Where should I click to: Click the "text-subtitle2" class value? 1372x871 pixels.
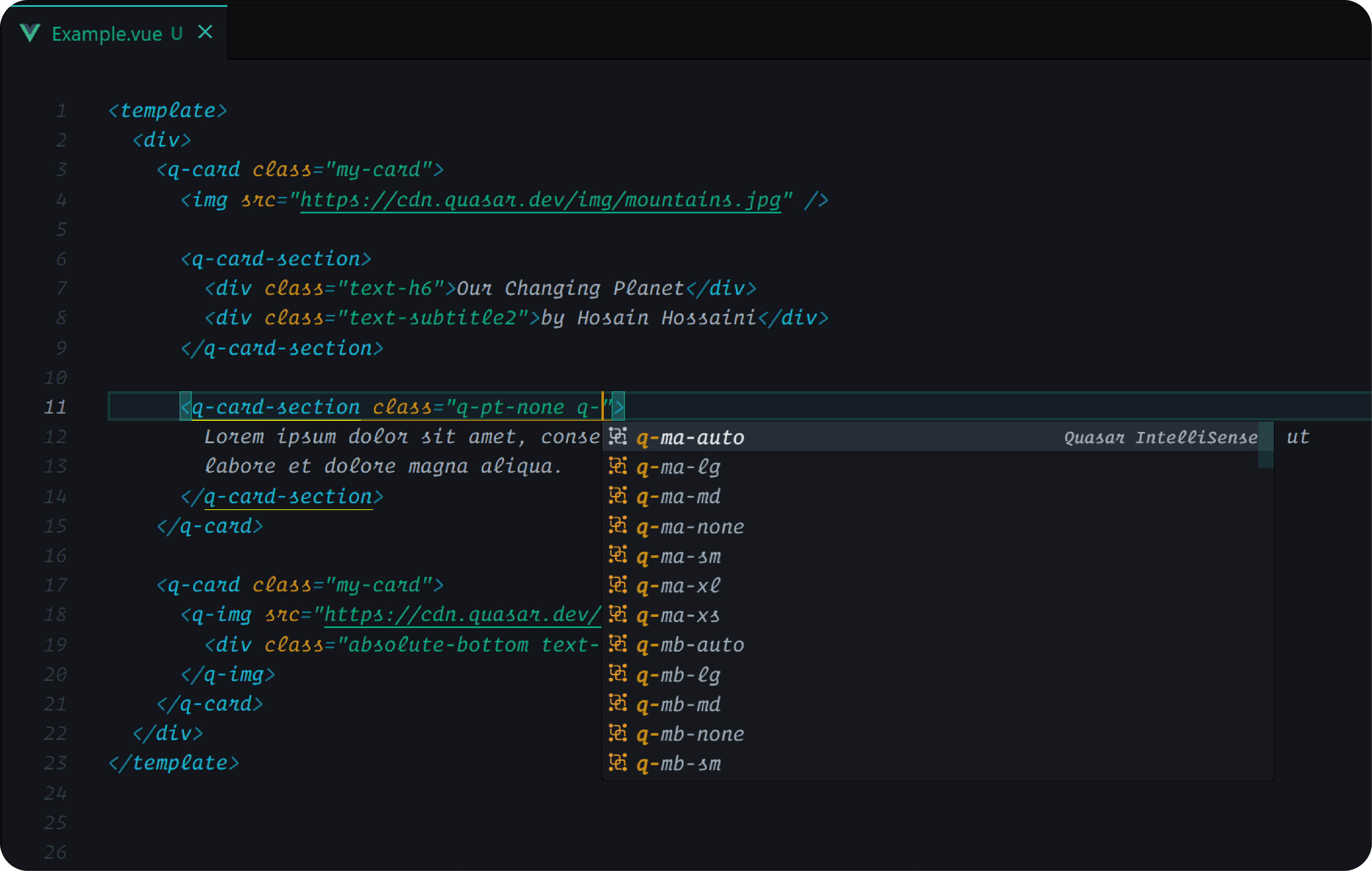(x=433, y=318)
